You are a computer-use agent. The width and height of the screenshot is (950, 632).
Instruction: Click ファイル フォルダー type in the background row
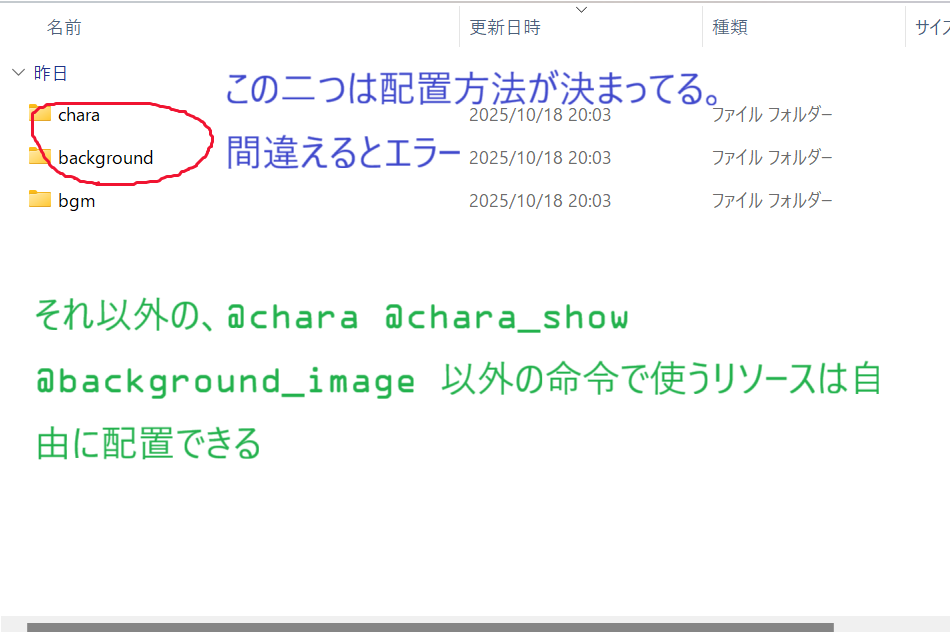coord(772,158)
